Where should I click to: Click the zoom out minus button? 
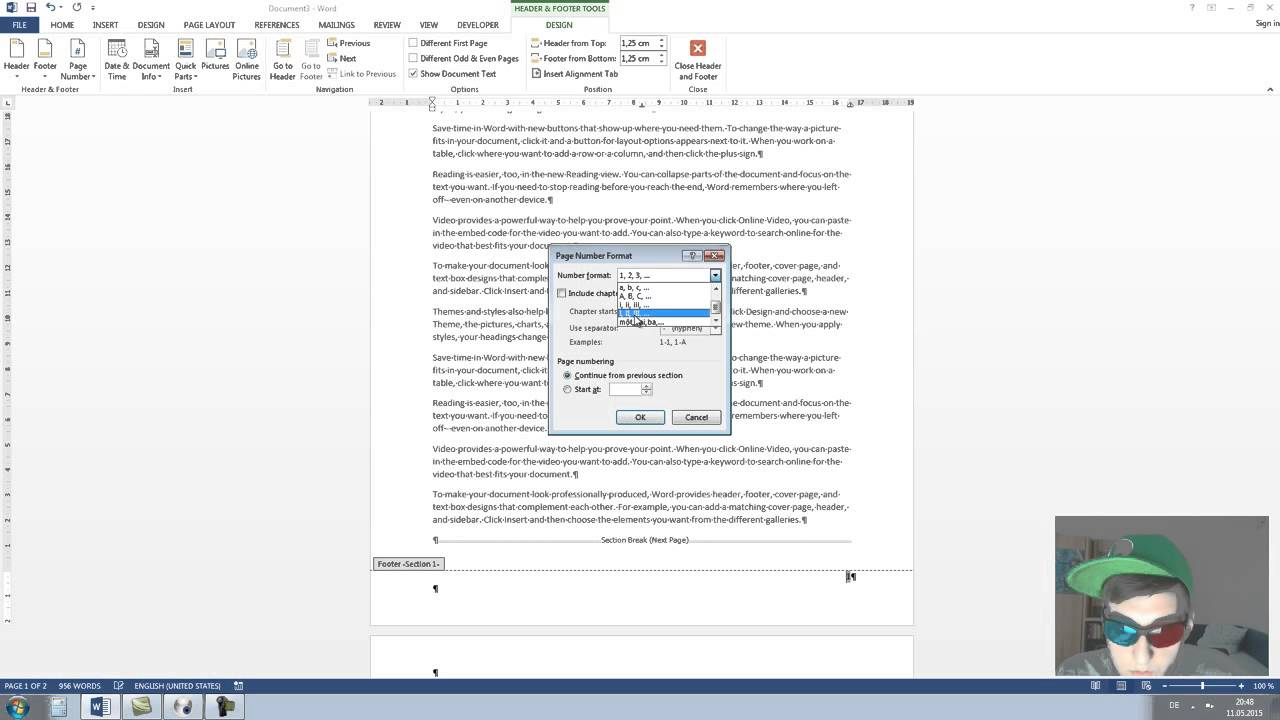(x=1164, y=686)
